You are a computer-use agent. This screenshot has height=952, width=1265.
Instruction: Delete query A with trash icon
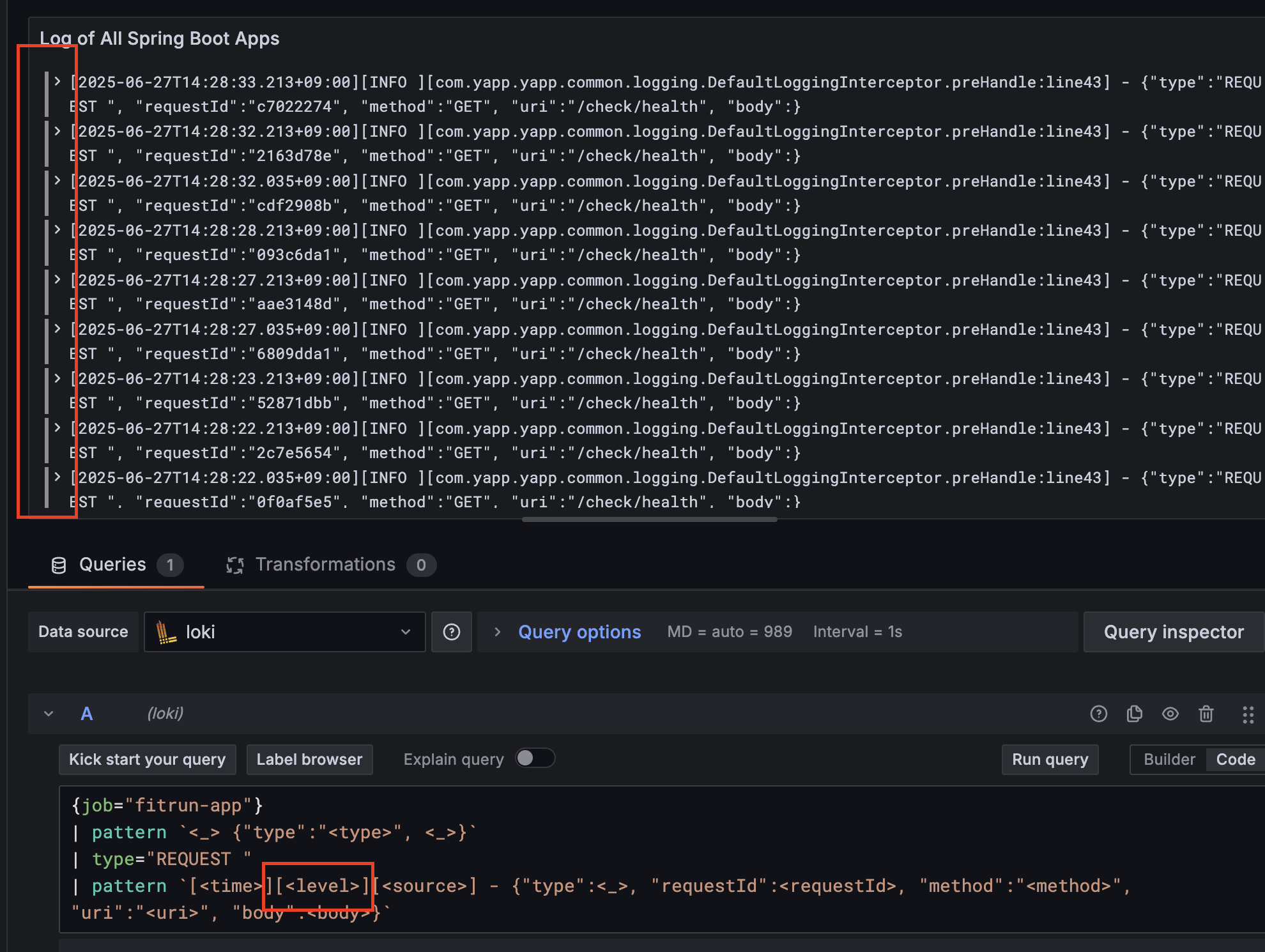point(1206,714)
